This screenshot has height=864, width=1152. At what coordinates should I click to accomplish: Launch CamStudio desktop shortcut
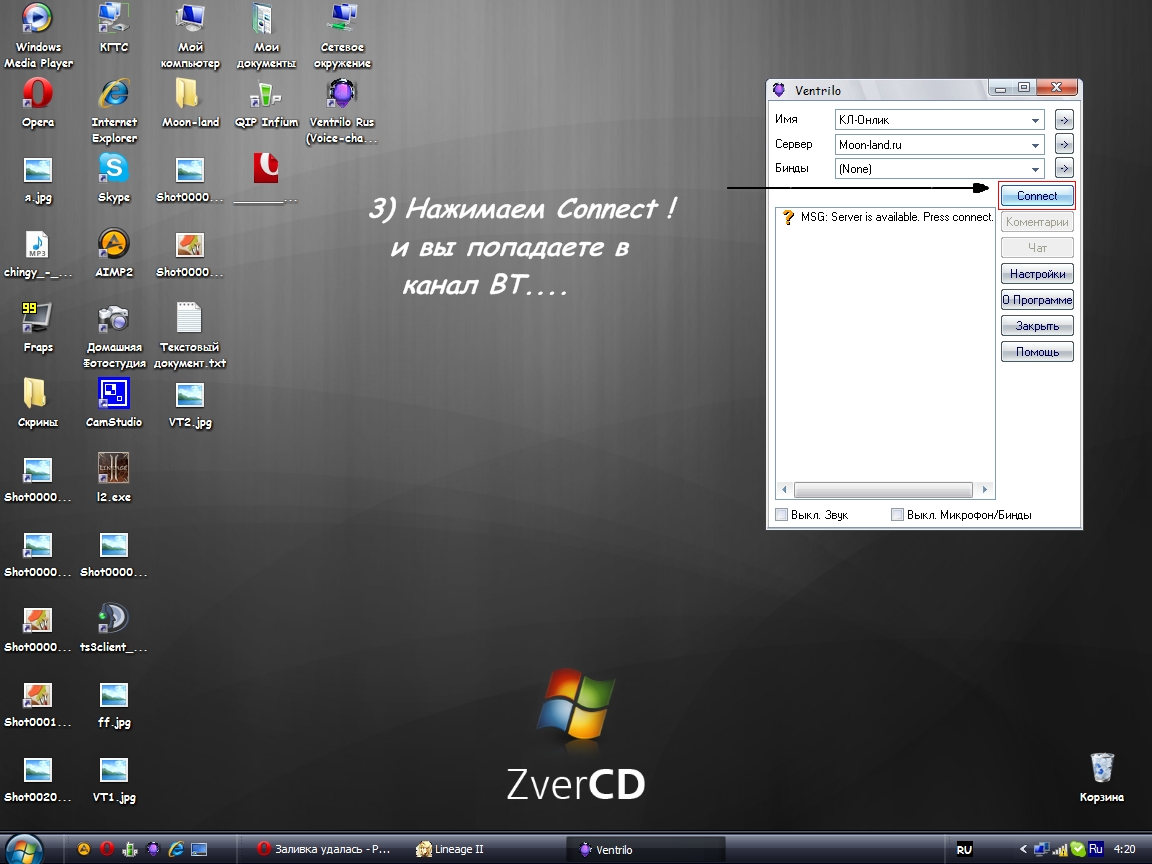click(114, 403)
